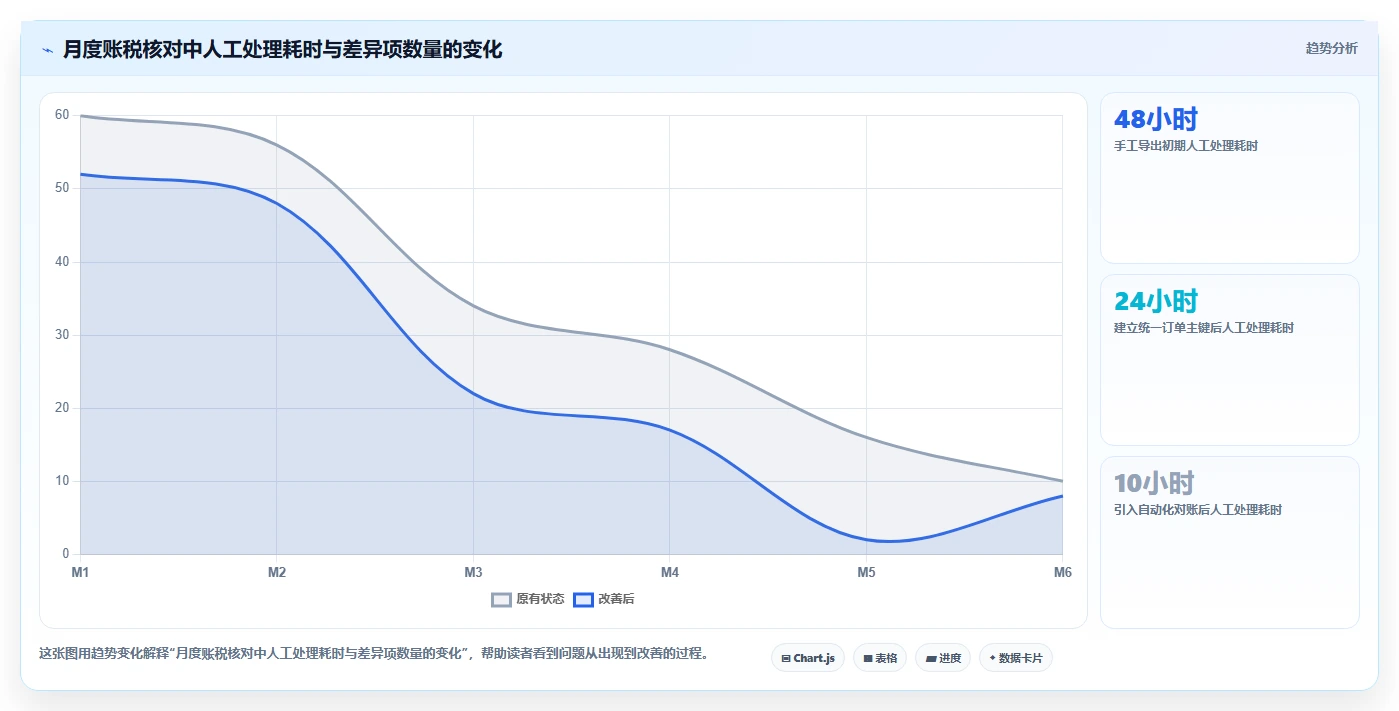This screenshot has width=1399, height=711.
Task: Select the Chart.js tag chip
Action: click(x=808, y=658)
